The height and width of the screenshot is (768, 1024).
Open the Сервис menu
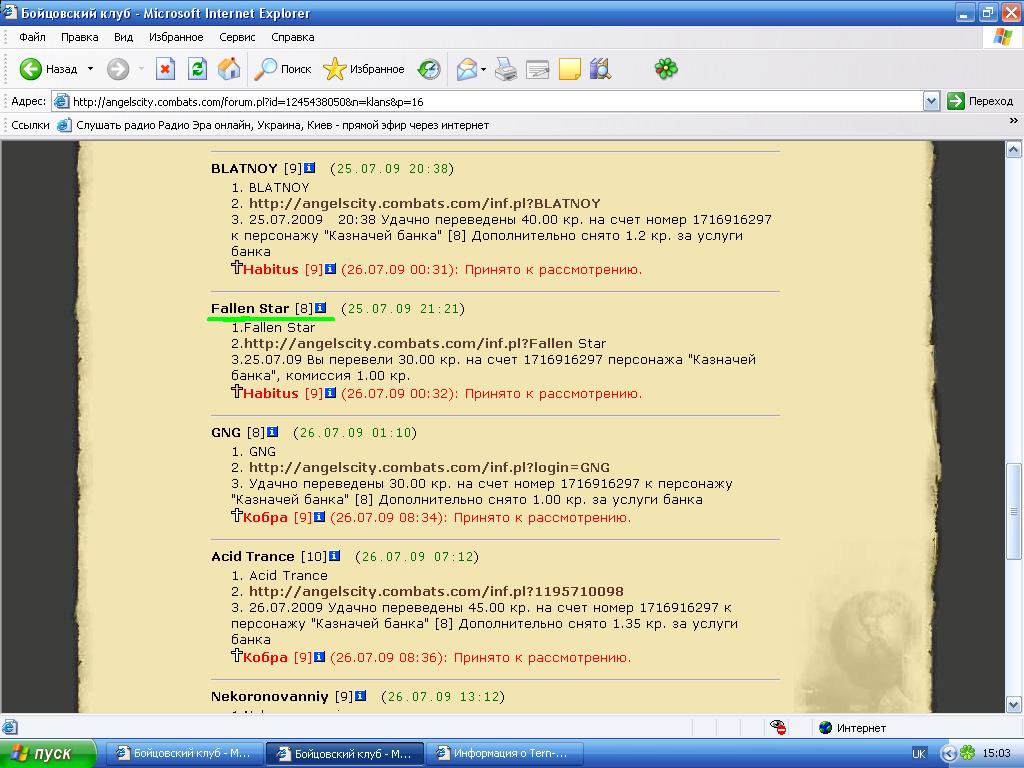[237, 37]
